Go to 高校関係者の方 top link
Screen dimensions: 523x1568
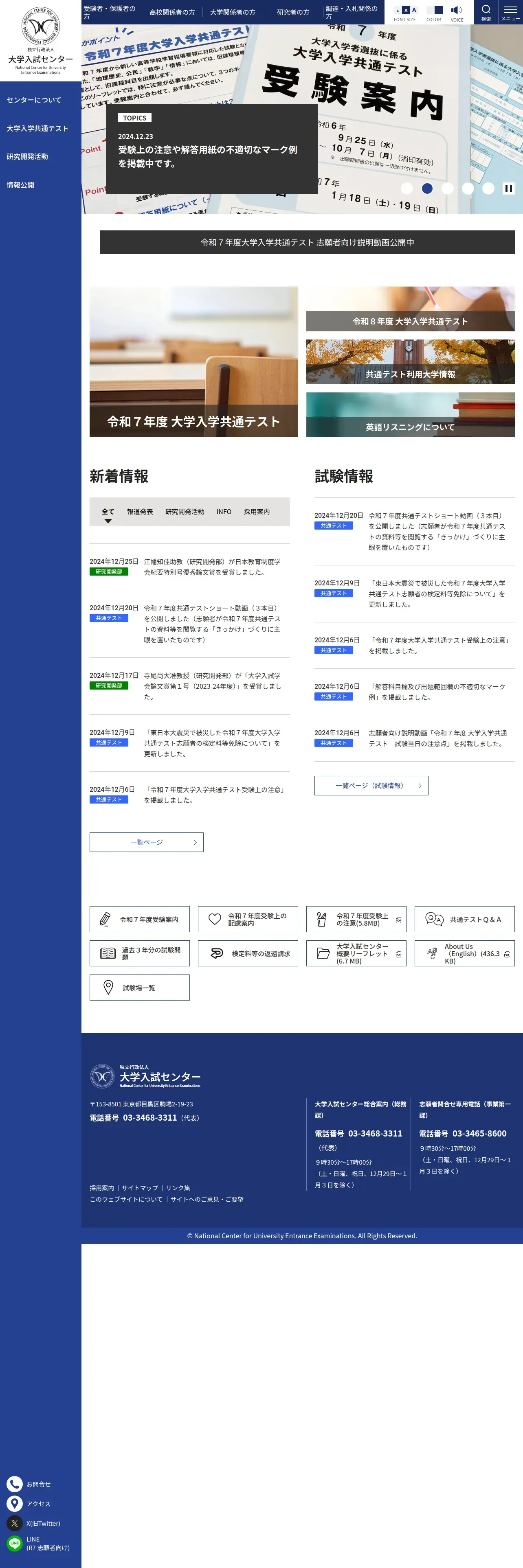click(x=172, y=12)
